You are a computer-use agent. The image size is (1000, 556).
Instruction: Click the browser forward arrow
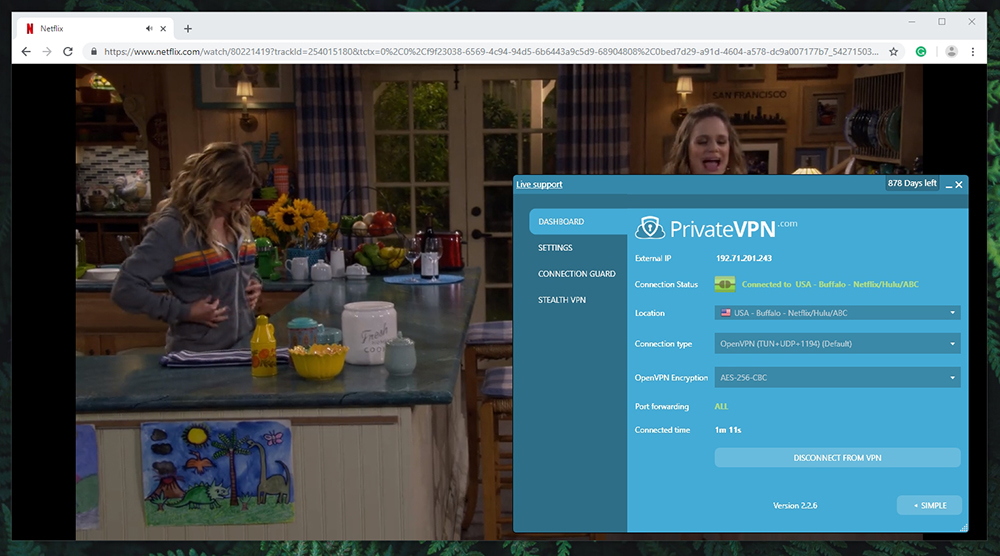pos(47,52)
